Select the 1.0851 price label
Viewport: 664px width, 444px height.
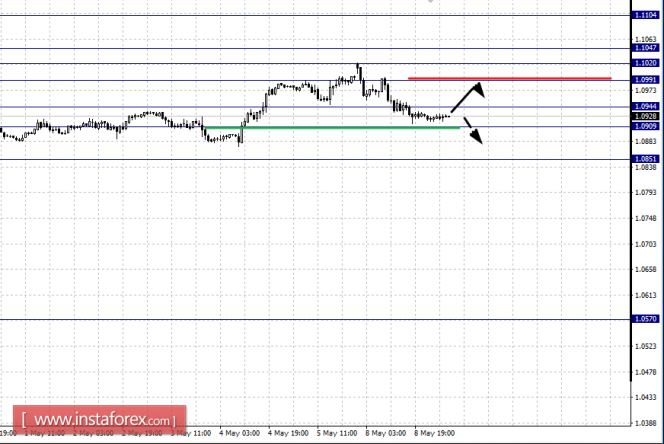coord(645,159)
